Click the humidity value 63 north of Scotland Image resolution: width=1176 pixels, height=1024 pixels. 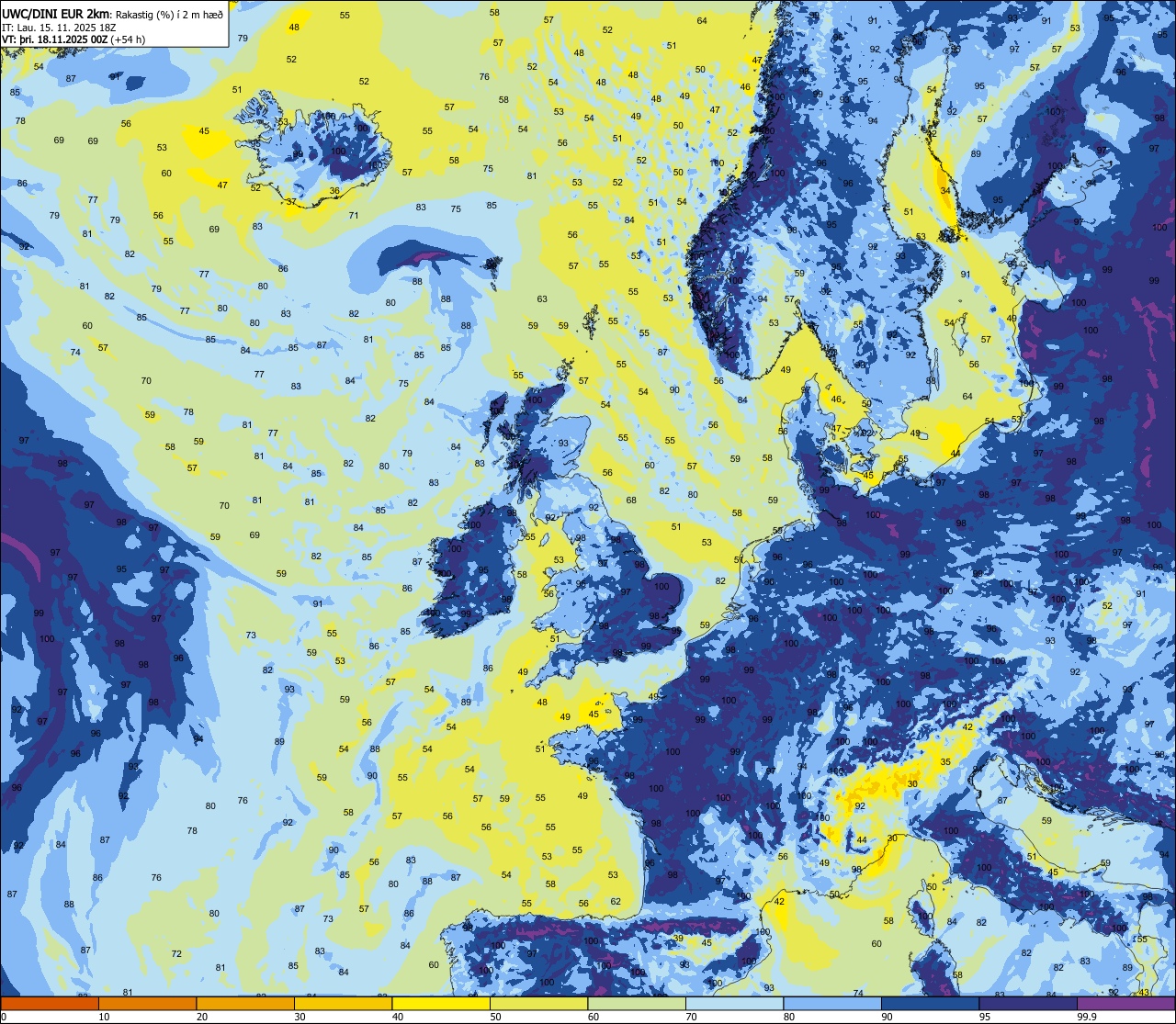542,298
